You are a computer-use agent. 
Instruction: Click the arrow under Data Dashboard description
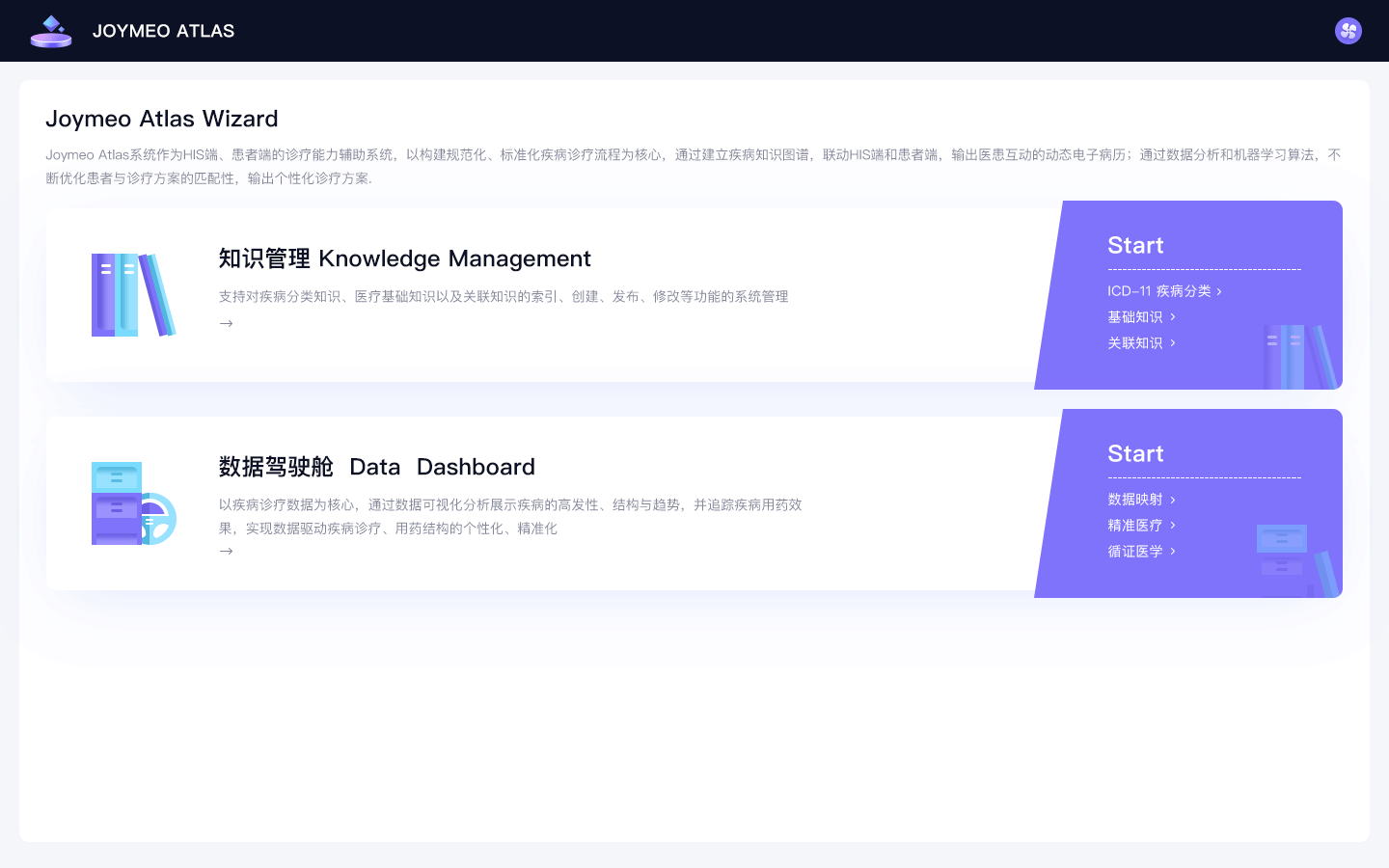coord(226,551)
